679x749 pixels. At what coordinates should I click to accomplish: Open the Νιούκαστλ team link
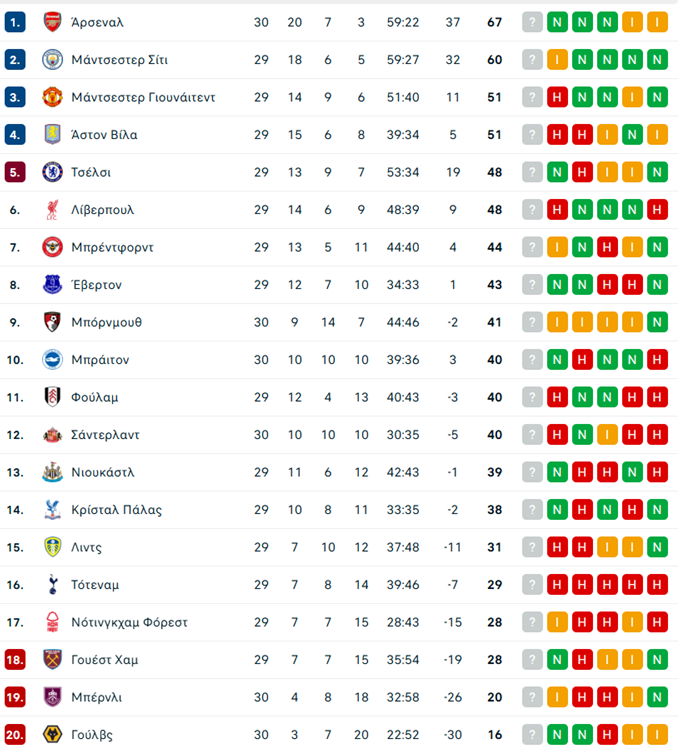102,472
